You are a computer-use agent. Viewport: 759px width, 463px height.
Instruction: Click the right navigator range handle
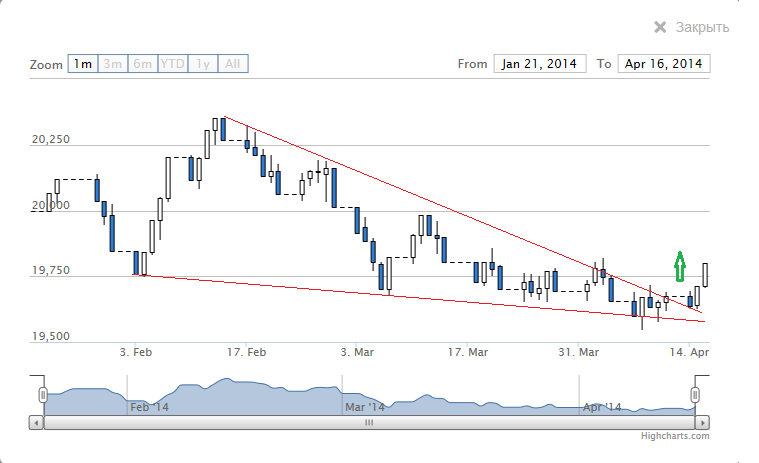[695, 395]
